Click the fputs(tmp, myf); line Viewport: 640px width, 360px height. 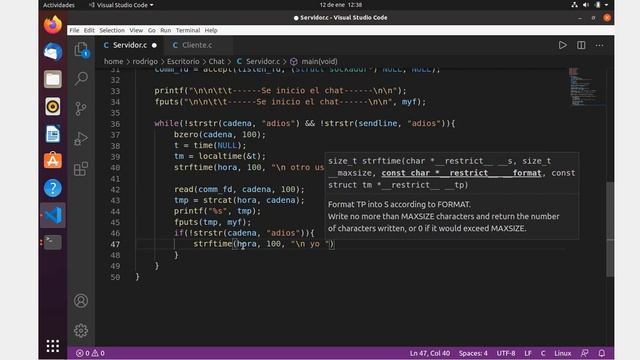212,222
